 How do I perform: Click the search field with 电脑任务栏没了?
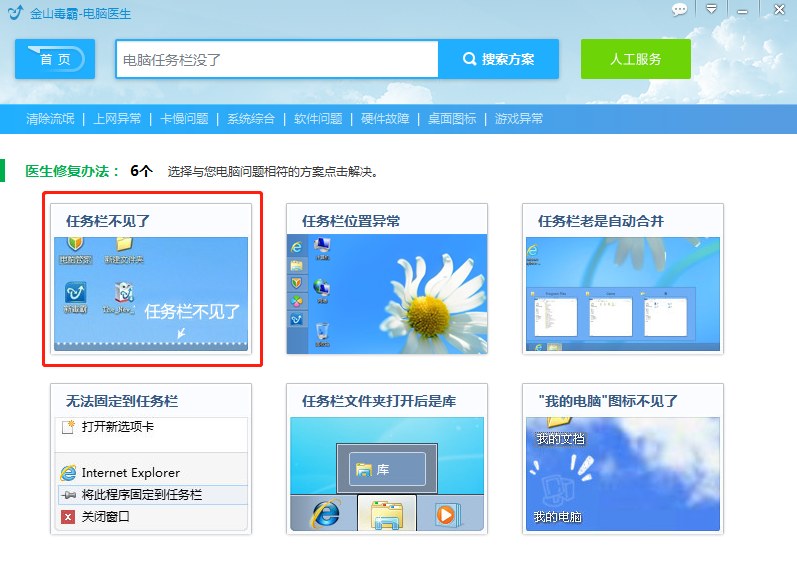(277, 59)
